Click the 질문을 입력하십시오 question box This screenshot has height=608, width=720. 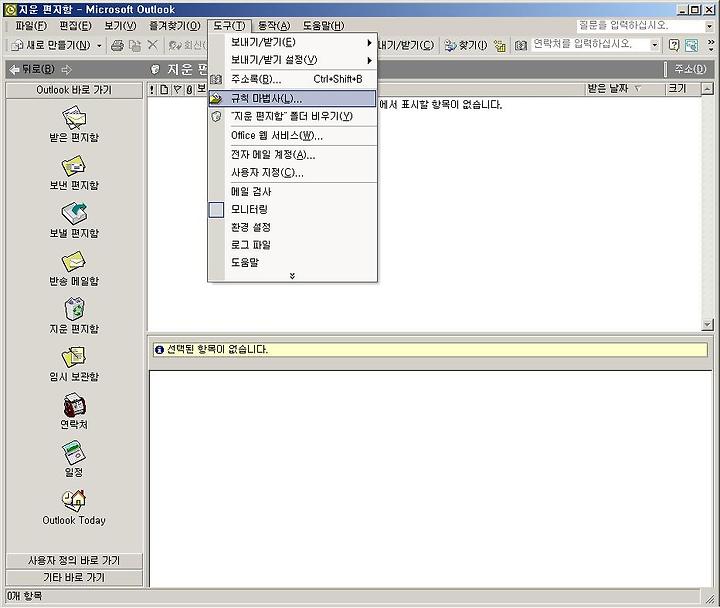tap(641, 26)
